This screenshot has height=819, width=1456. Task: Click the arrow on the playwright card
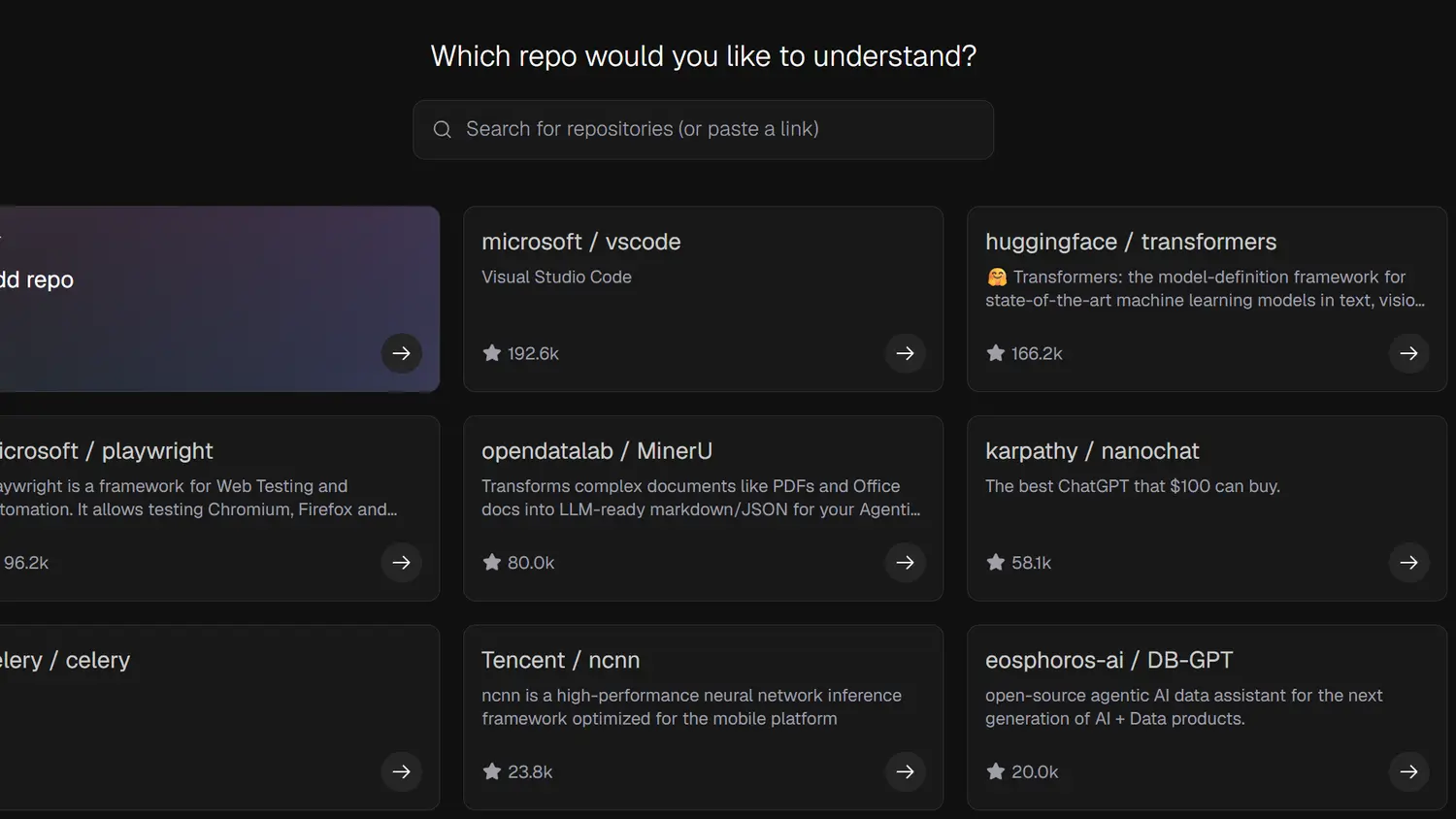point(401,563)
